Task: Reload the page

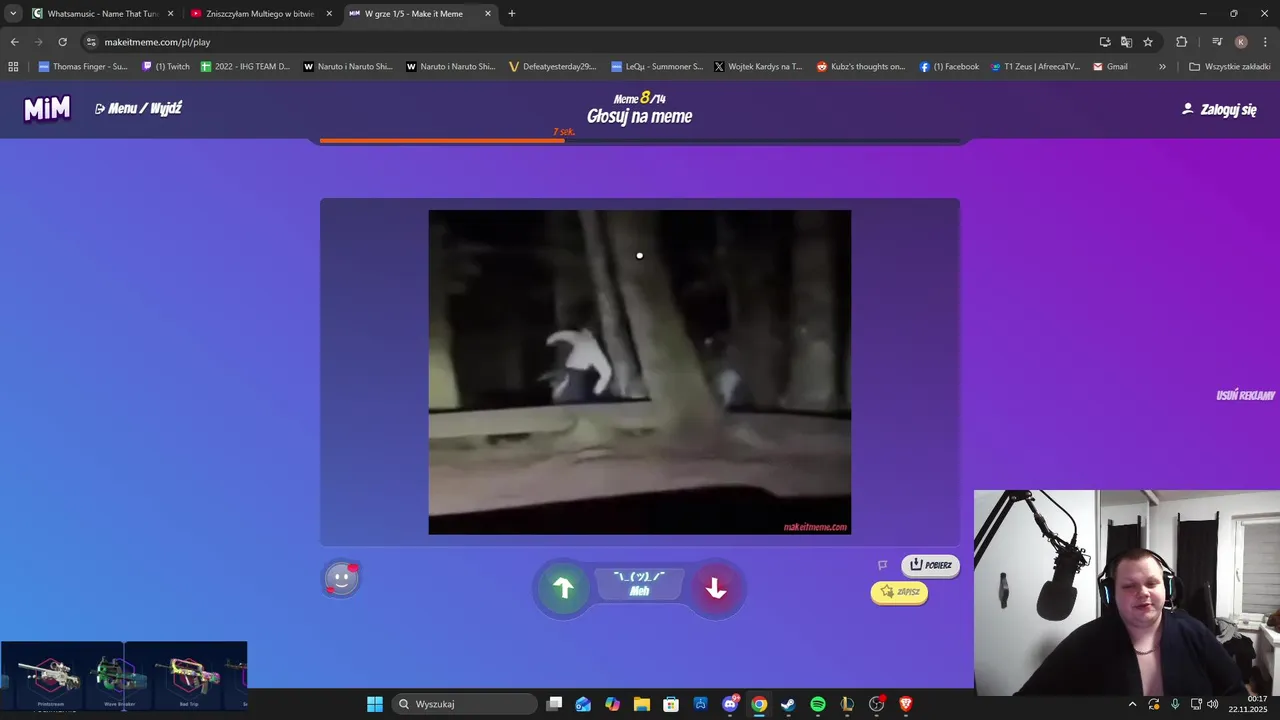Action: pyautogui.click(x=62, y=42)
